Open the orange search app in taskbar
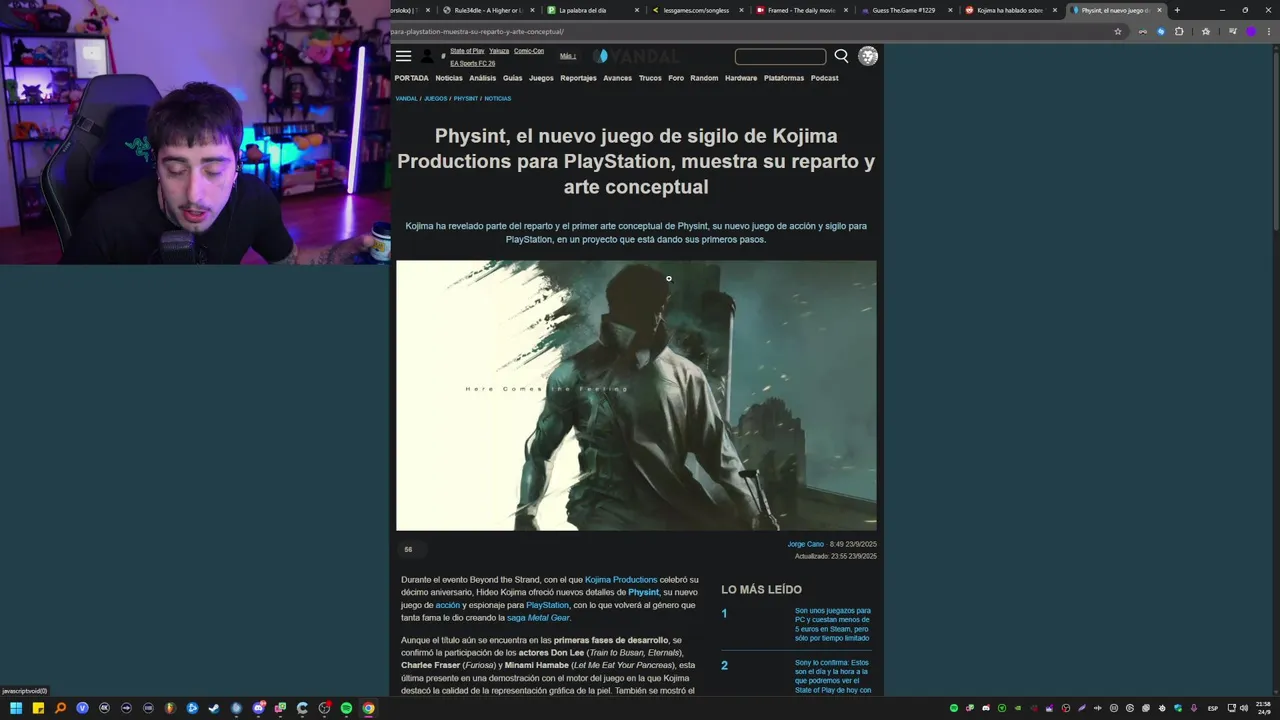Image resolution: width=1280 pixels, height=720 pixels. (x=60, y=708)
